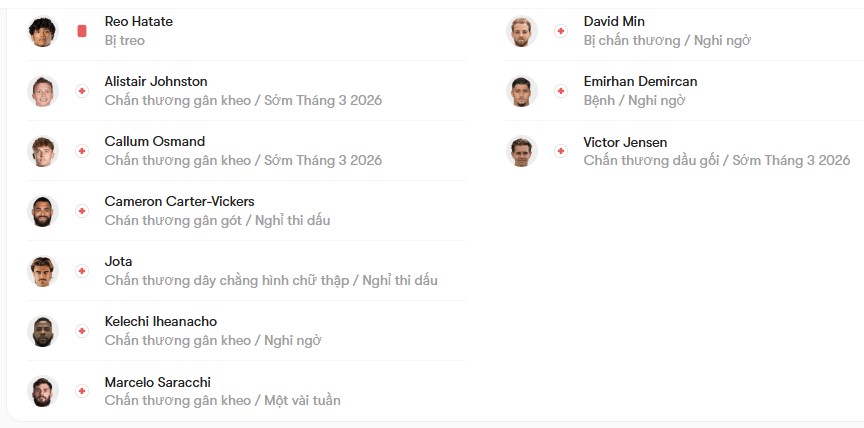Open Jota's player portrait
Viewport: 864px width, 428px height.
42,272
